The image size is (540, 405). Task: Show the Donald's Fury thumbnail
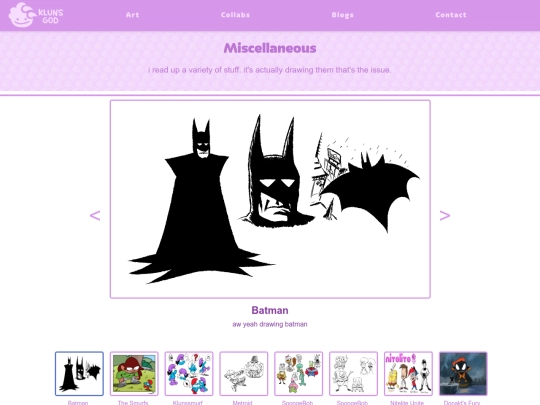click(463, 374)
